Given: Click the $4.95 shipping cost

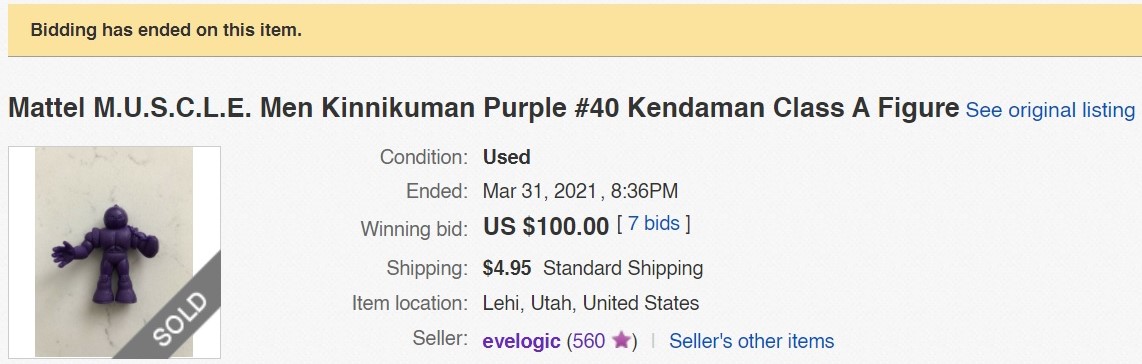Looking at the screenshot, I should coord(507,268).
